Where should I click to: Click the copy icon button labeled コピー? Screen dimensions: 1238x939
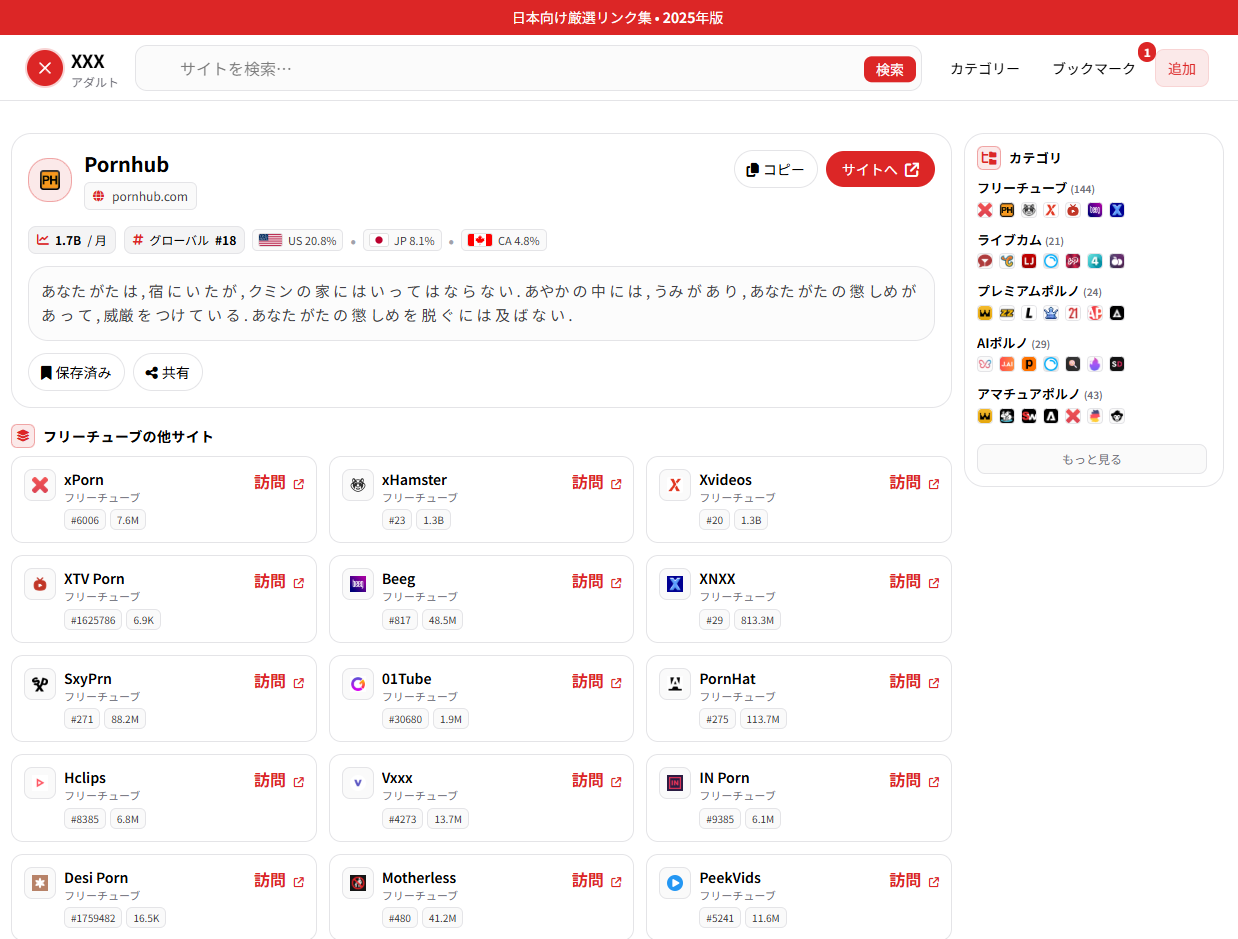click(775, 169)
